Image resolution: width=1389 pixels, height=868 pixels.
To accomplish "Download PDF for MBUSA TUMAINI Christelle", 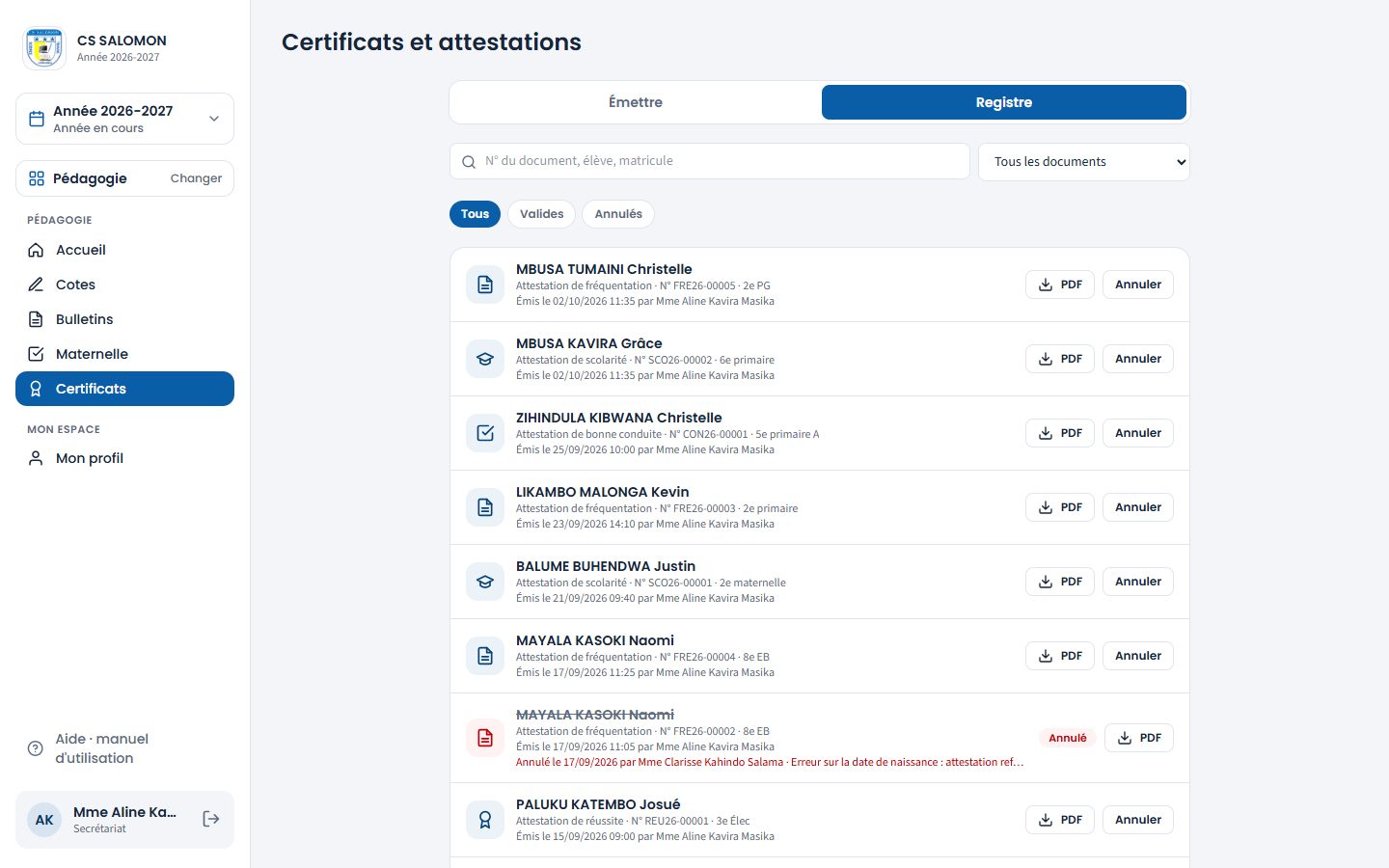I will tap(1060, 285).
